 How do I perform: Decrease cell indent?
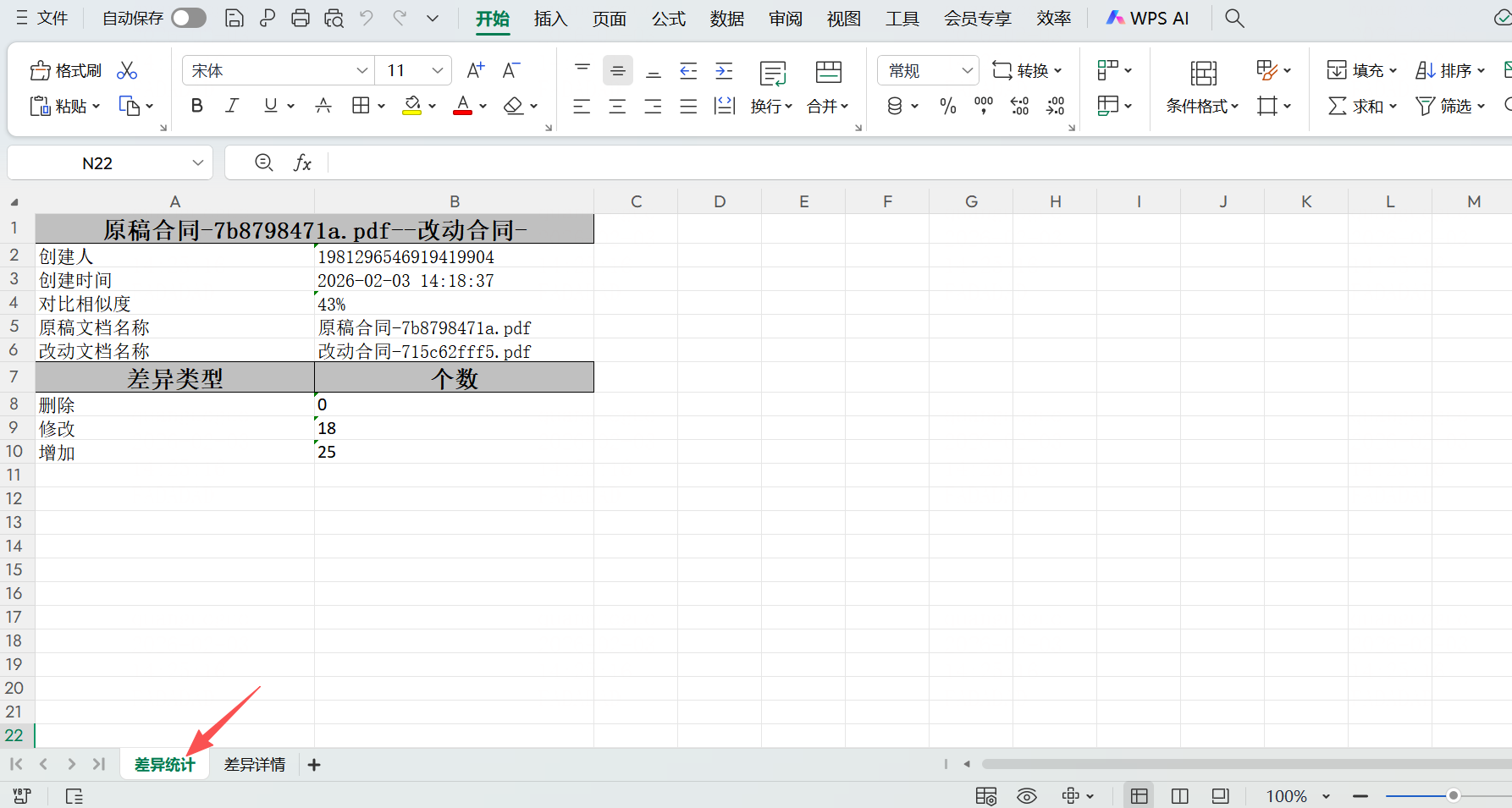click(x=688, y=71)
